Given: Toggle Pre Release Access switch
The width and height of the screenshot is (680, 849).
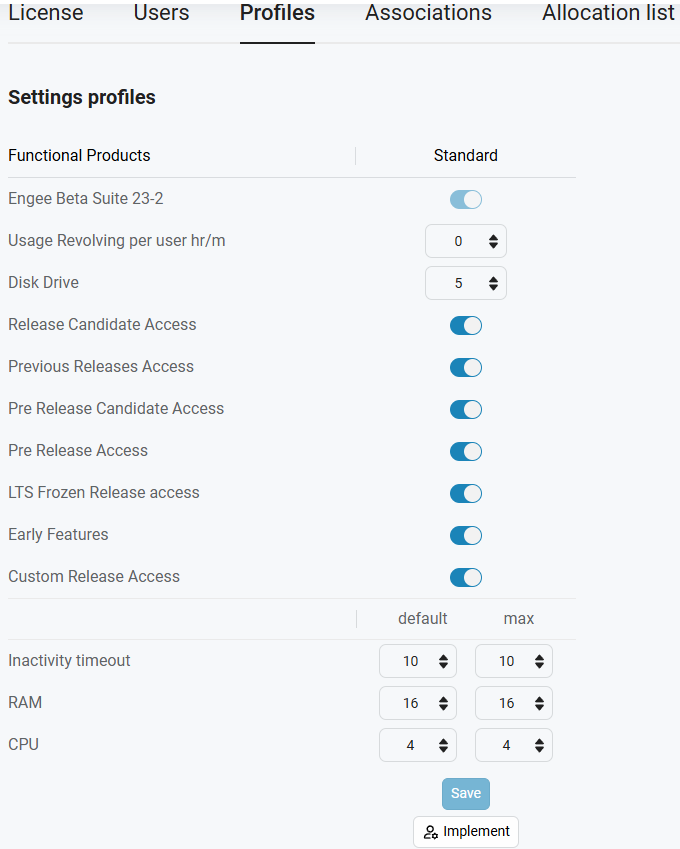Looking at the screenshot, I should click(466, 451).
